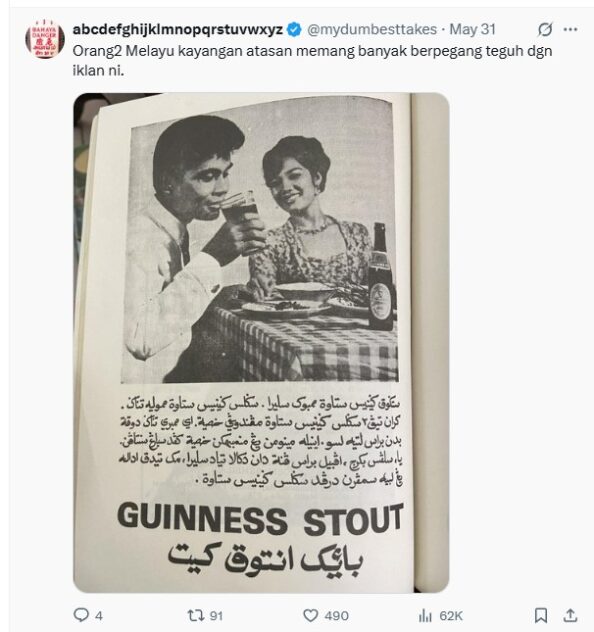Click the 4 replies count
Viewport: 594px width, 632px height.
[99, 616]
